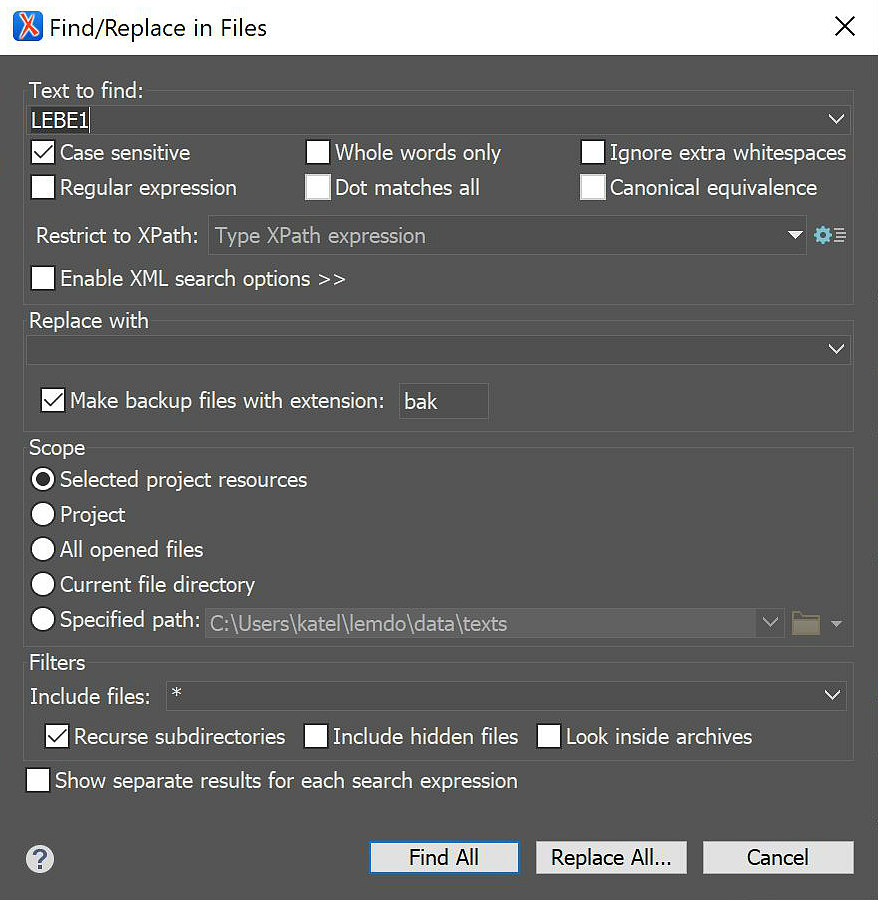Open help via the question mark icon

click(39, 858)
